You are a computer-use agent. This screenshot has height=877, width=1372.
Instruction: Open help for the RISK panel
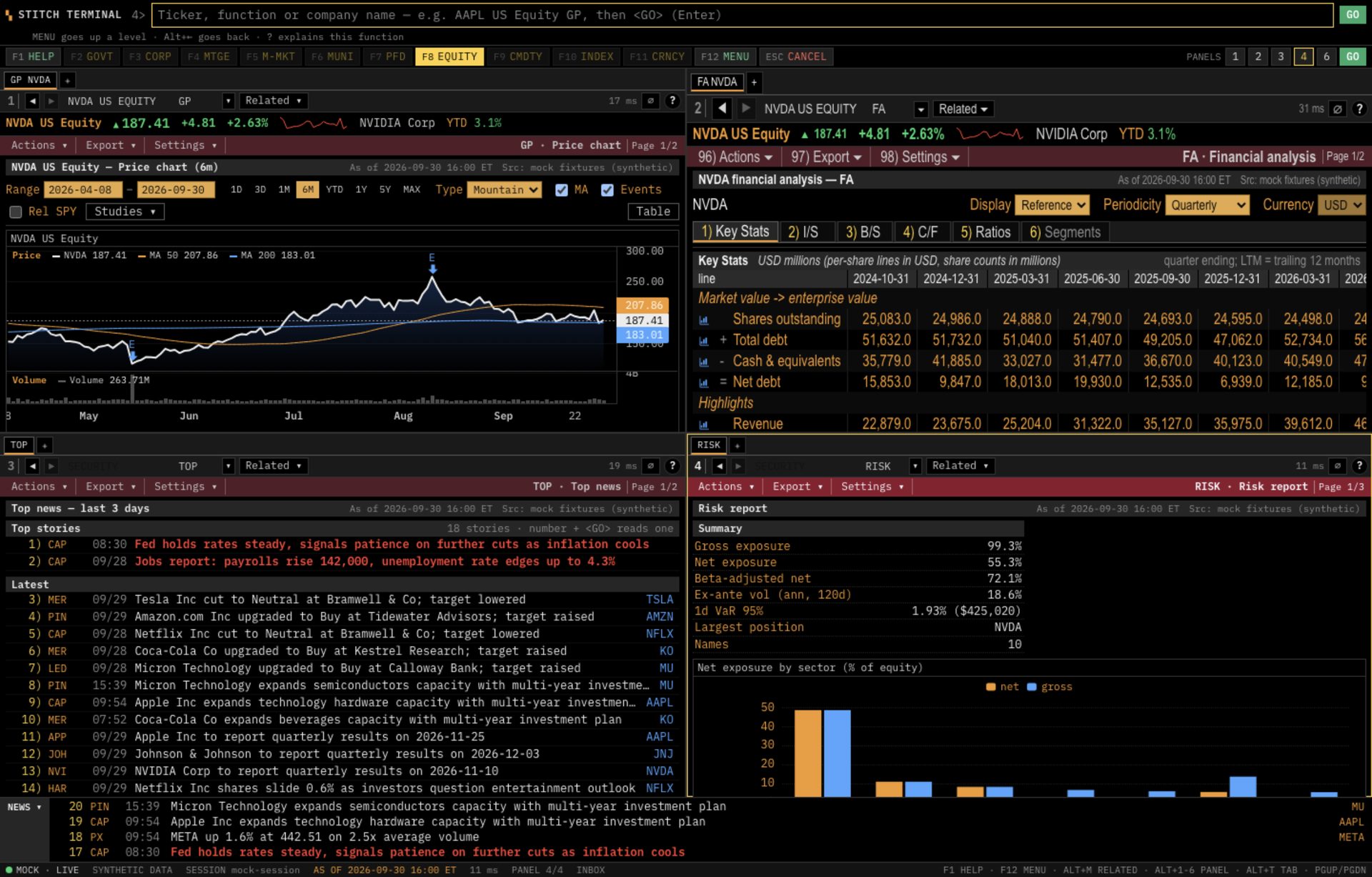coord(1359,466)
